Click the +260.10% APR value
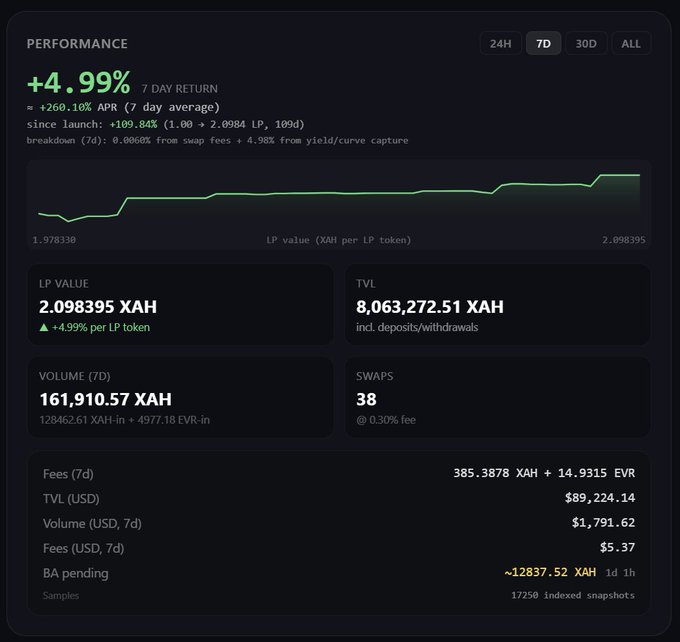 [x=65, y=107]
